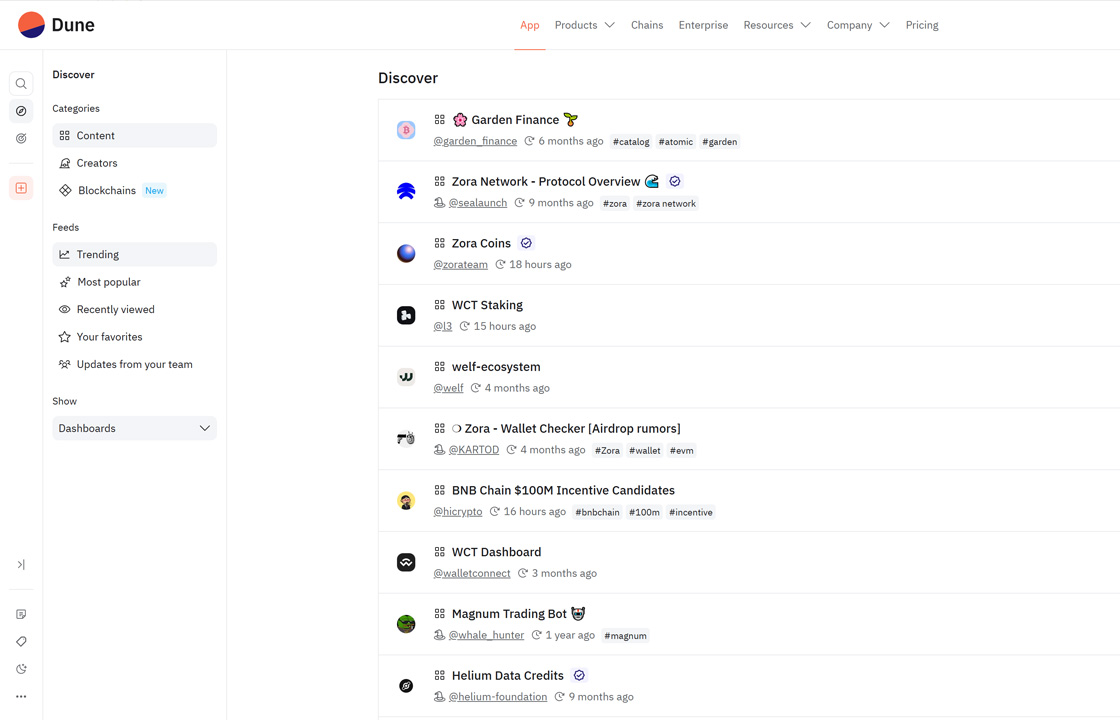Click verified badge beside Helium Data Credits

[x=579, y=675]
